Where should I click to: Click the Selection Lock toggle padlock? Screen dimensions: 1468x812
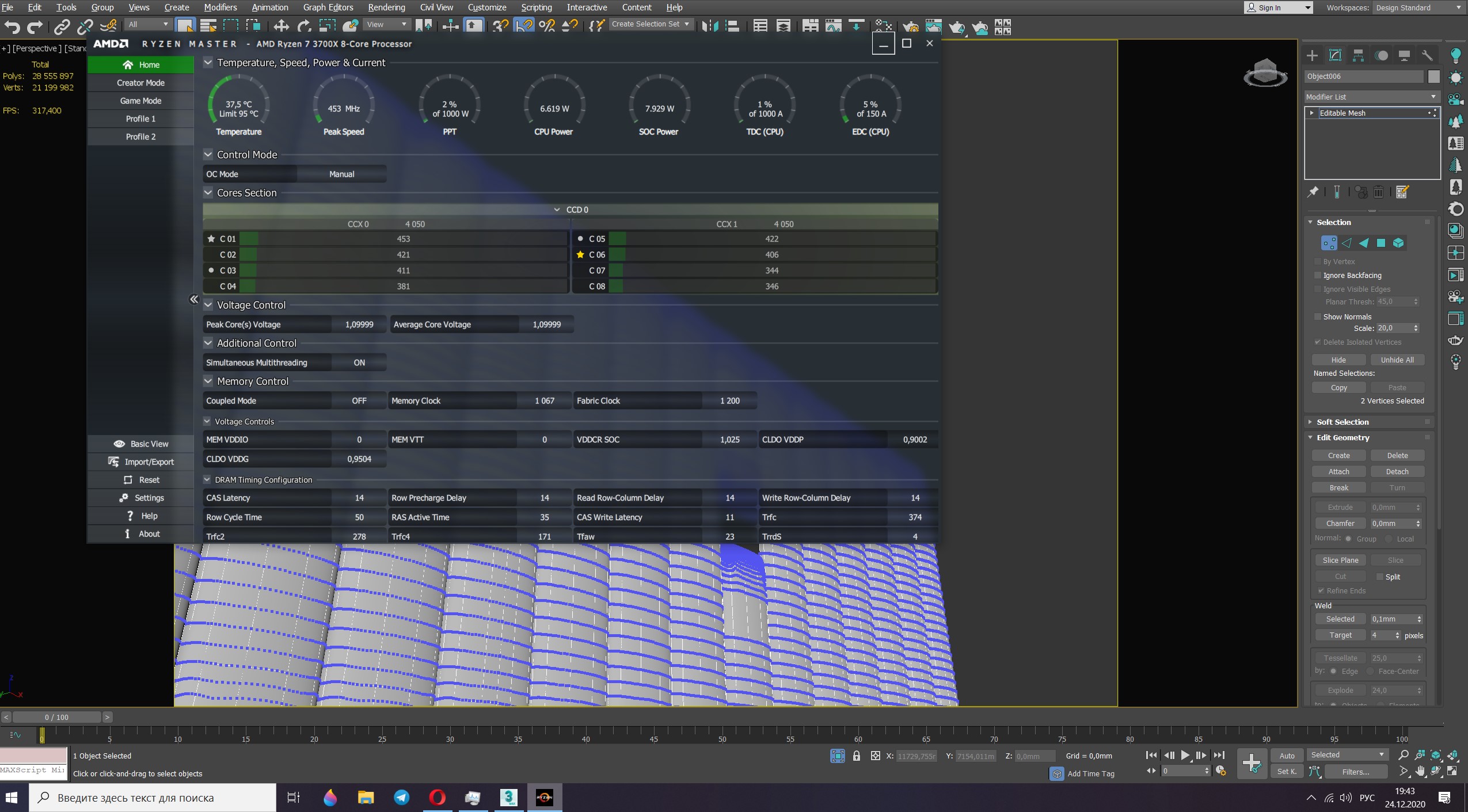[x=857, y=756]
